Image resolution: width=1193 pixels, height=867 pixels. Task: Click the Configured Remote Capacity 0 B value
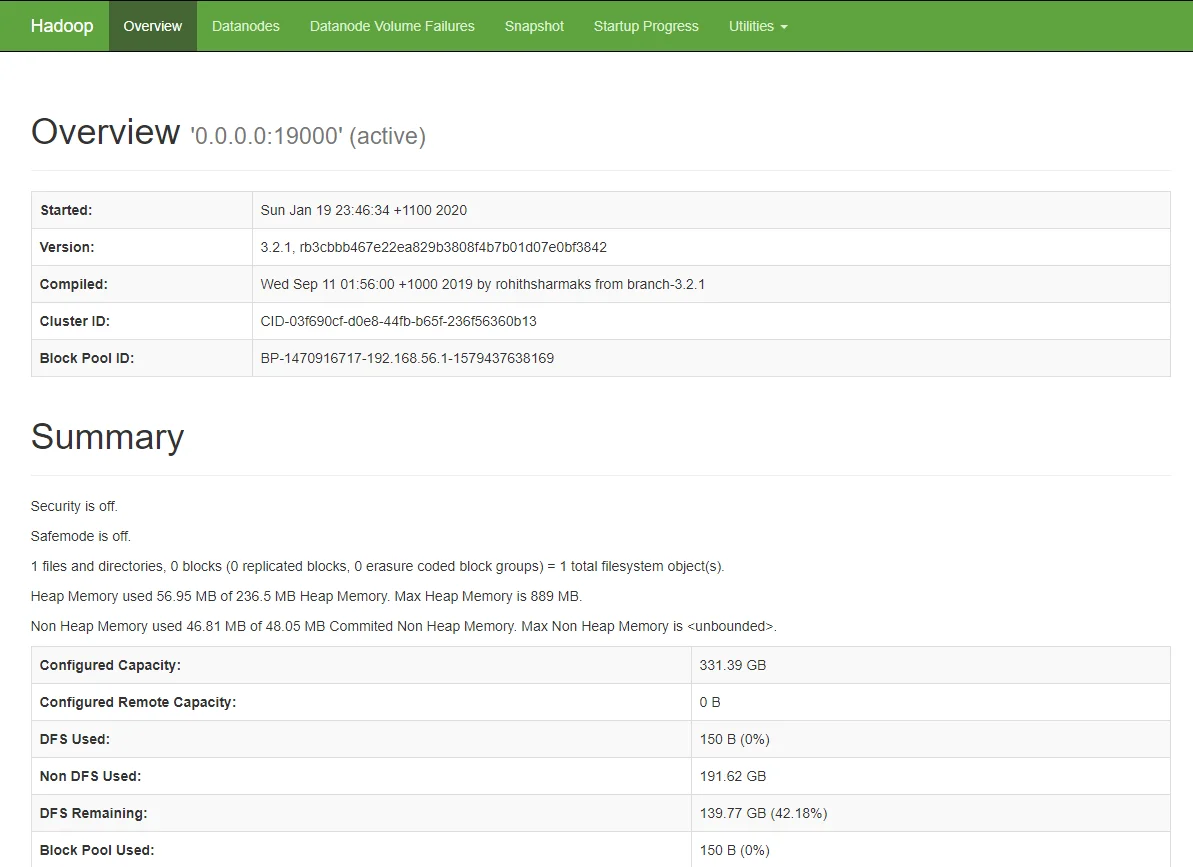point(710,702)
